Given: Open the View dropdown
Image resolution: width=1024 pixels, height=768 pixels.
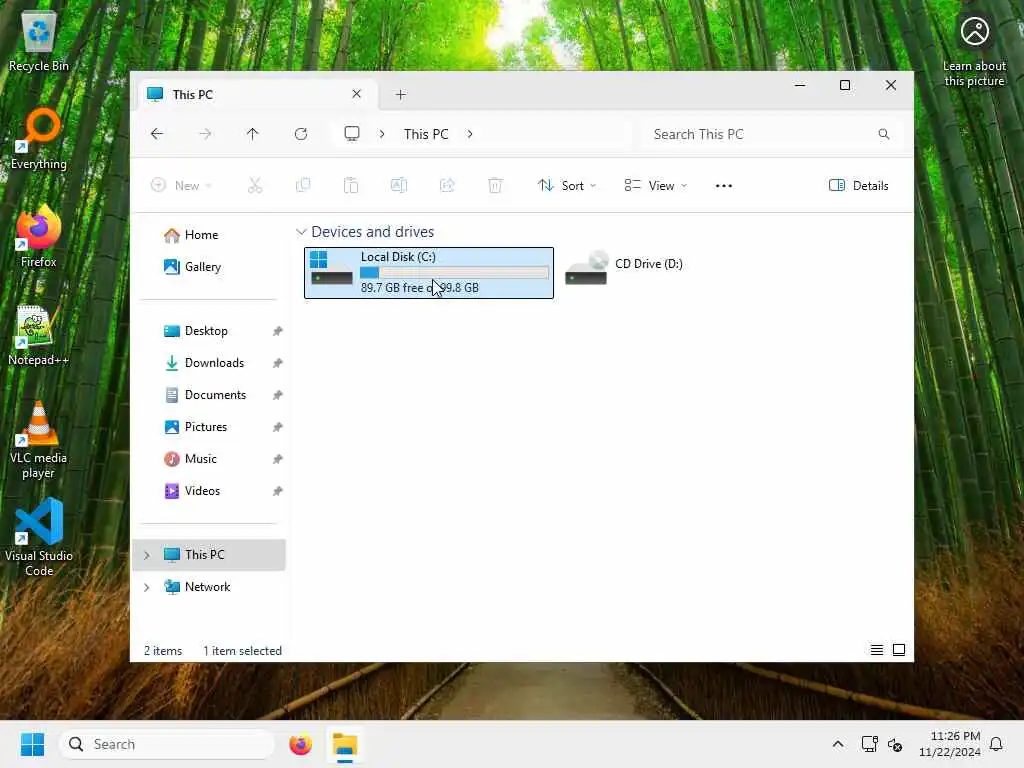Looking at the screenshot, I should tap(656, 185).
